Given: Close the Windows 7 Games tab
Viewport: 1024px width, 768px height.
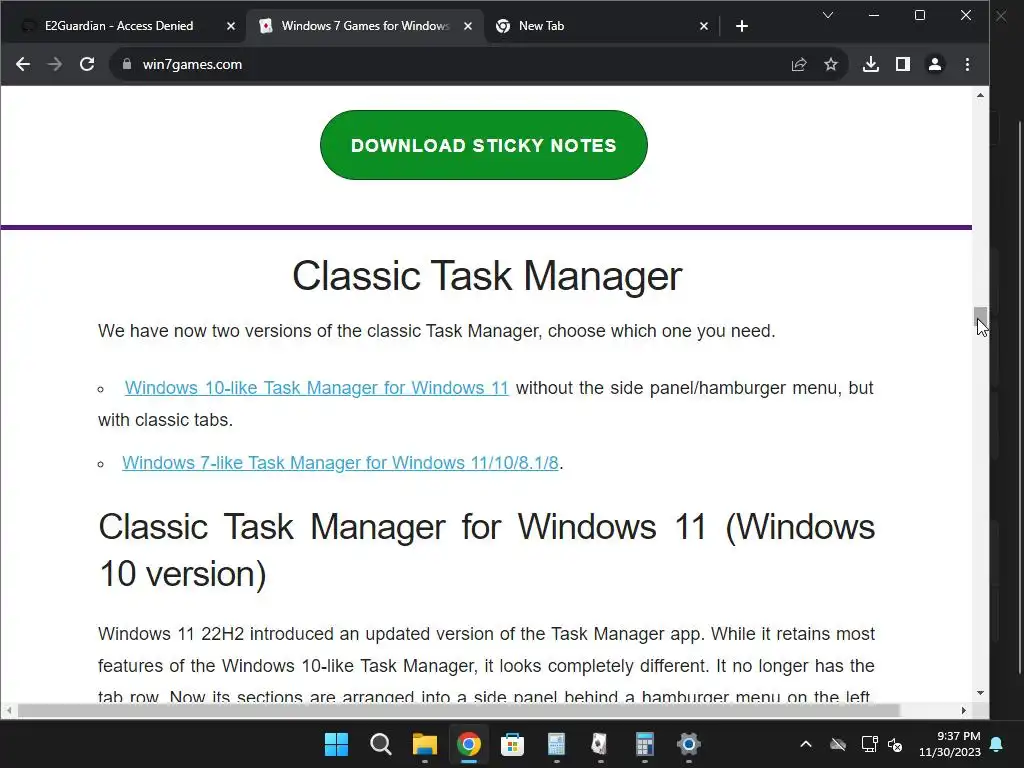Looking at the screenshot, I should (x=468, y=26).
